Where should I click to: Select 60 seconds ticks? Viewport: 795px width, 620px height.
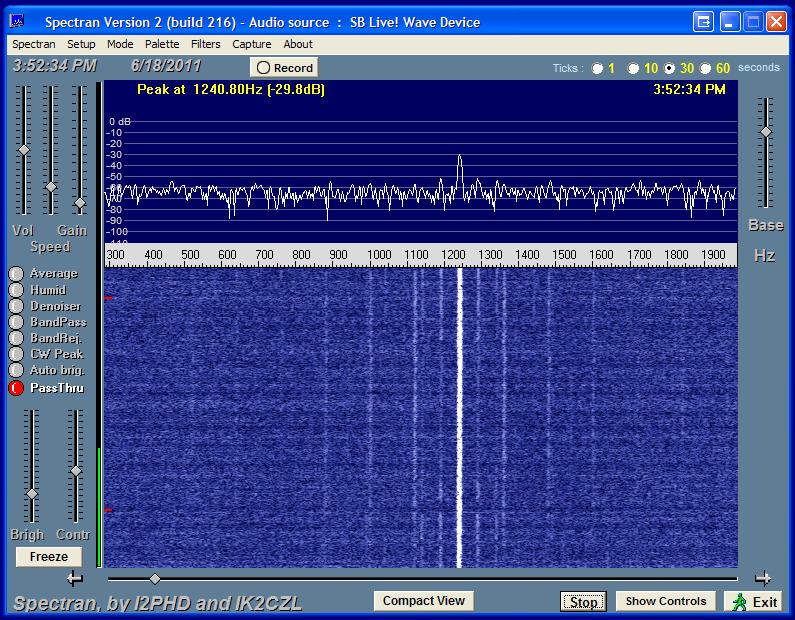point(705,68)
